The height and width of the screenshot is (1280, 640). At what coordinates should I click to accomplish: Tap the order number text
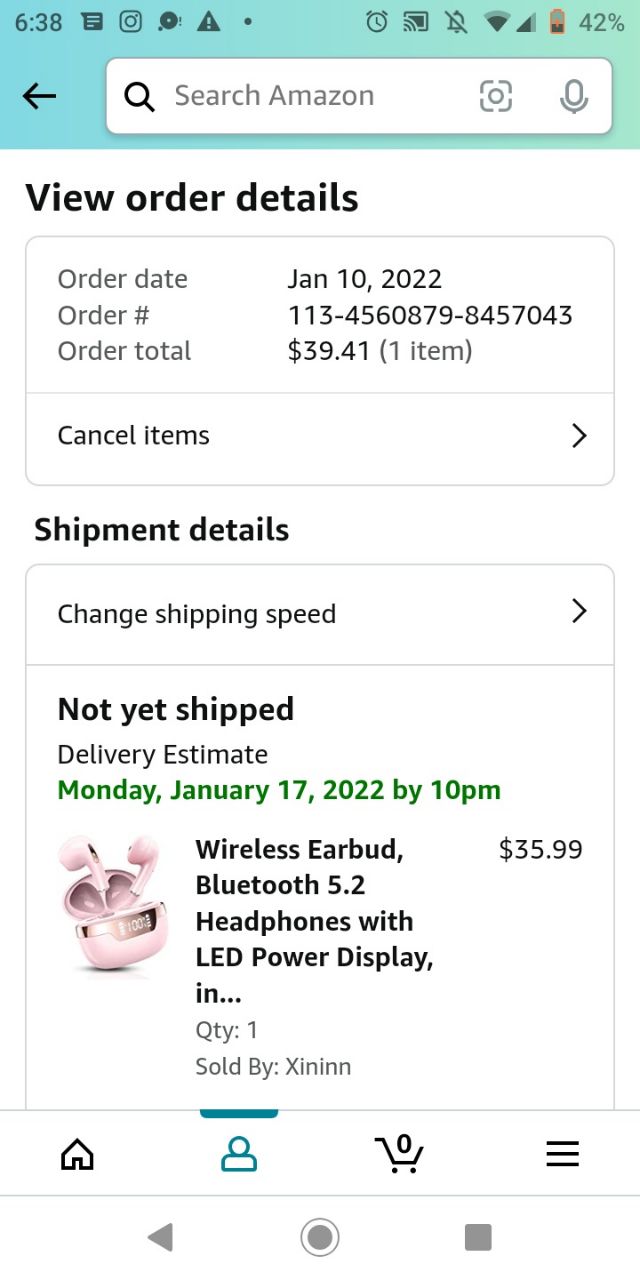(x=430, y=315)
